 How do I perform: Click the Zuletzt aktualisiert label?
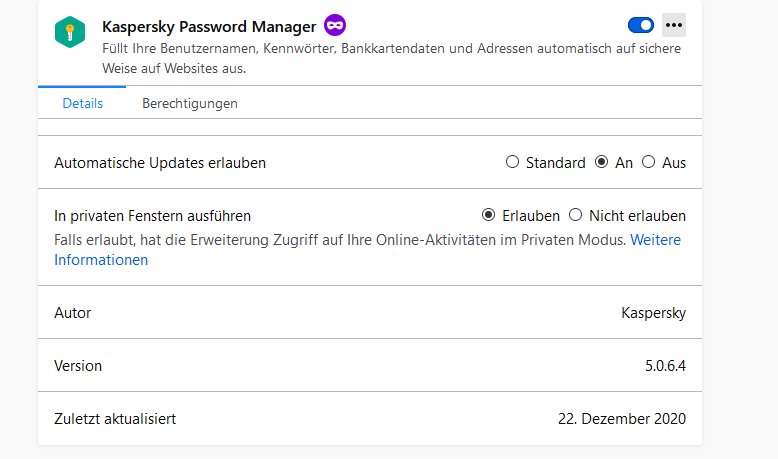click(115, 419)
